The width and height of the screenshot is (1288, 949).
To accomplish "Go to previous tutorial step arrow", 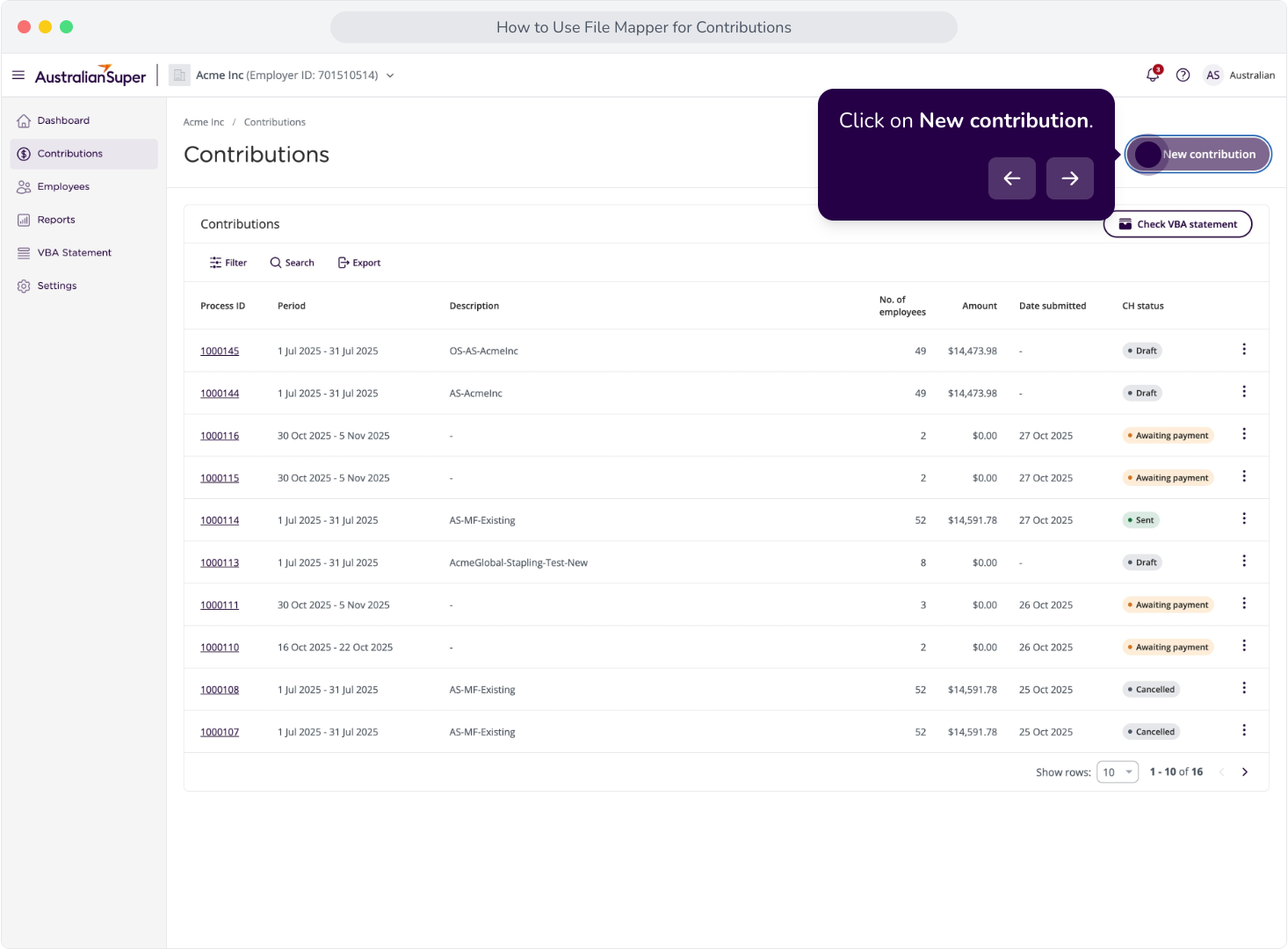I will tap(1012, 178).
